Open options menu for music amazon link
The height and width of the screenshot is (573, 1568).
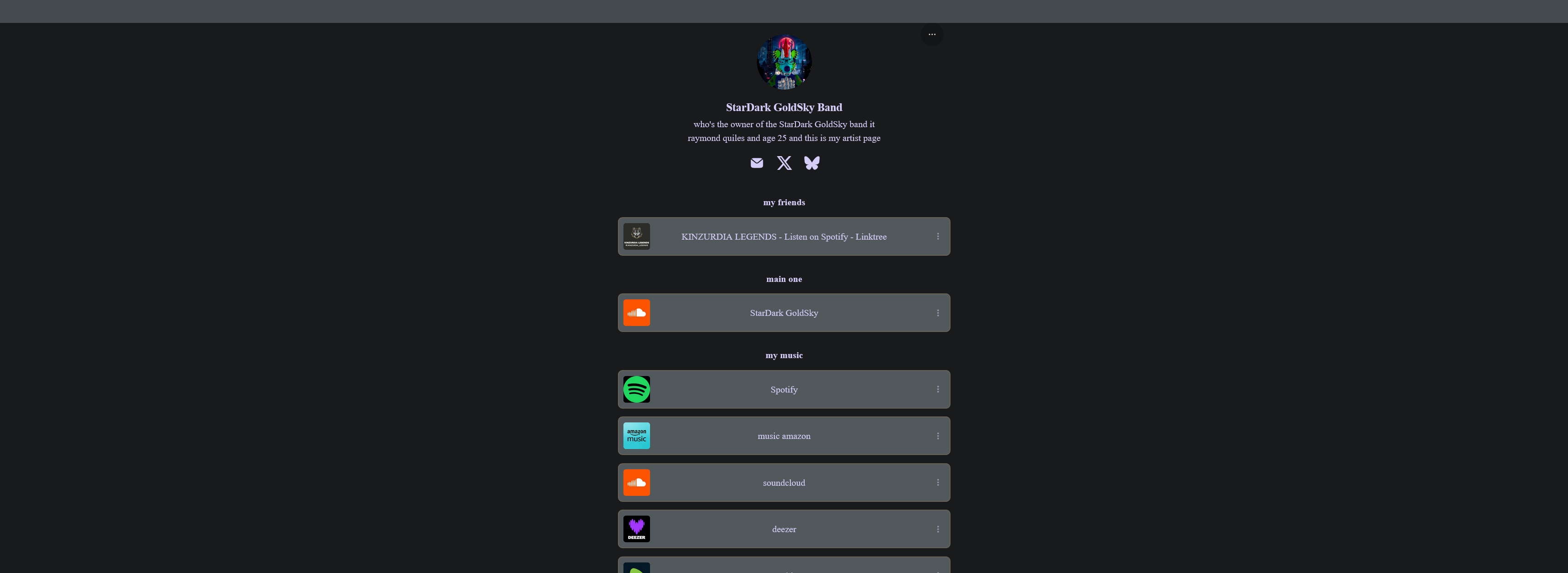point(937,436)
